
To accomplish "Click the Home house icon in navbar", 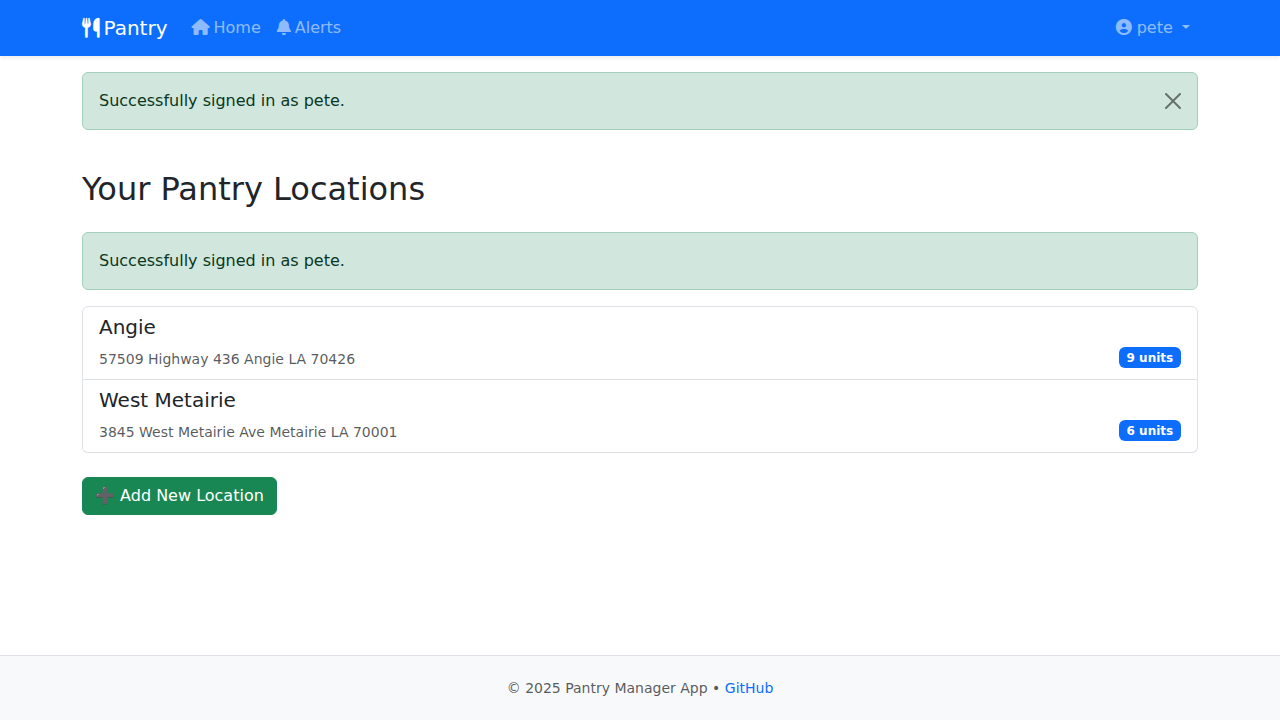I will (201, 28).
